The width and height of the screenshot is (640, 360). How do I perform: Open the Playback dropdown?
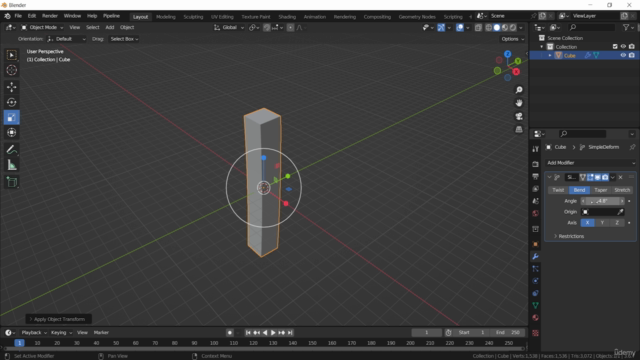[34, 333]
